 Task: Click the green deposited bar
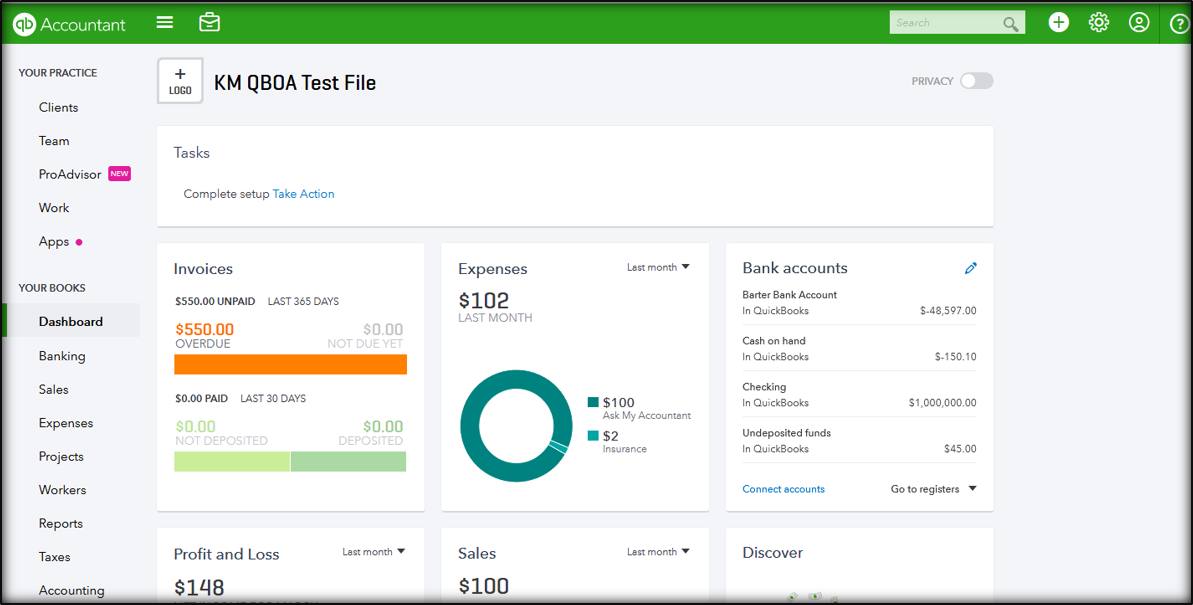[x=348, y=461]
